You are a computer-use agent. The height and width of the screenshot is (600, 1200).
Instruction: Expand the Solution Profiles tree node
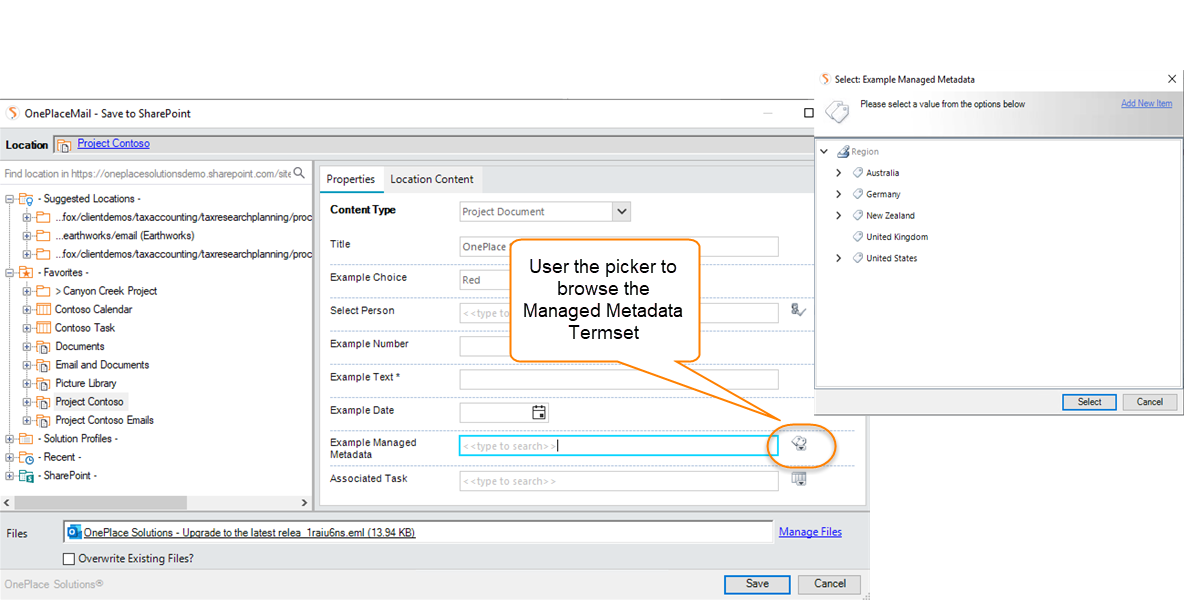coord(10,439)
